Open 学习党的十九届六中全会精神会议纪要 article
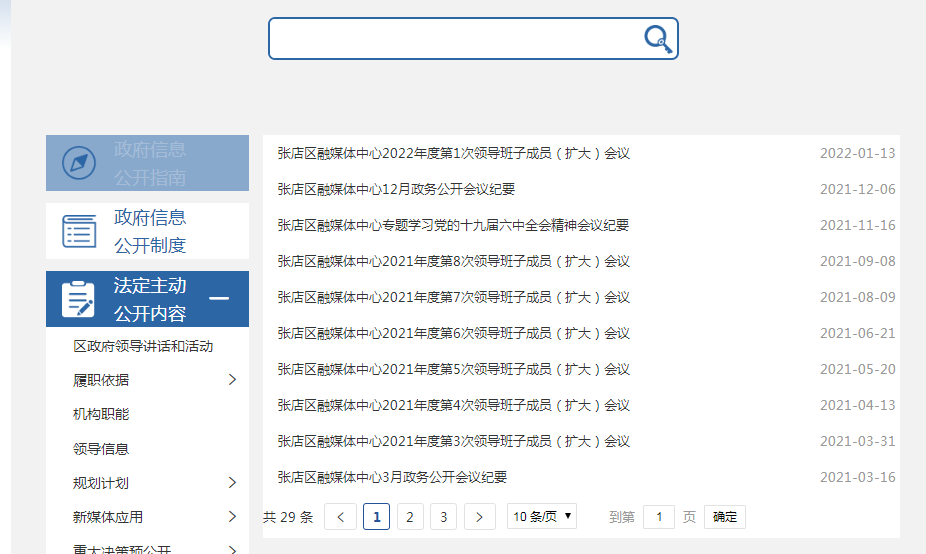926x554 pixels. click(x=453, y=225)
